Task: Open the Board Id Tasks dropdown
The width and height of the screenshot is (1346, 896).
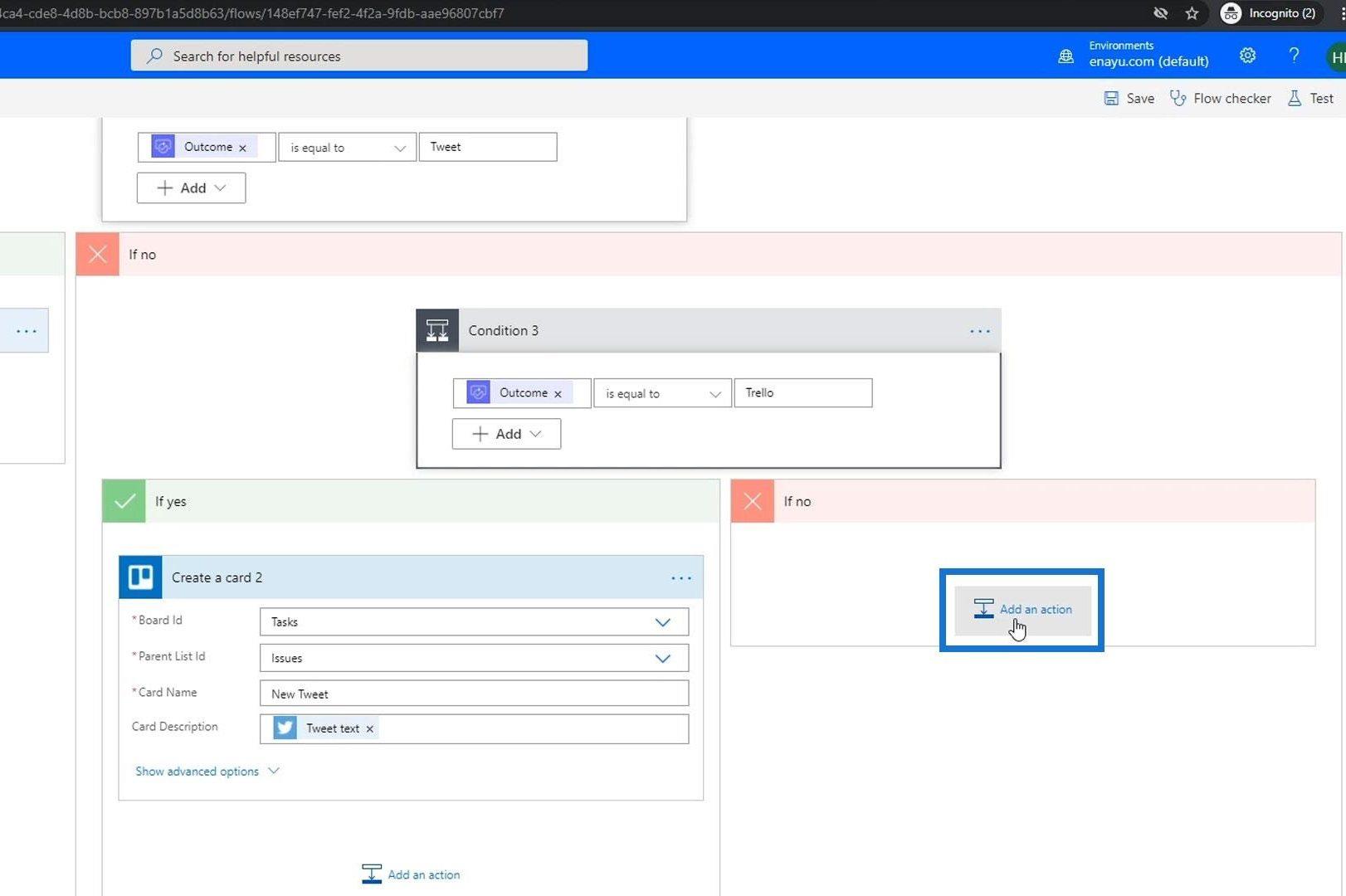Action: (x=474, y=622)
